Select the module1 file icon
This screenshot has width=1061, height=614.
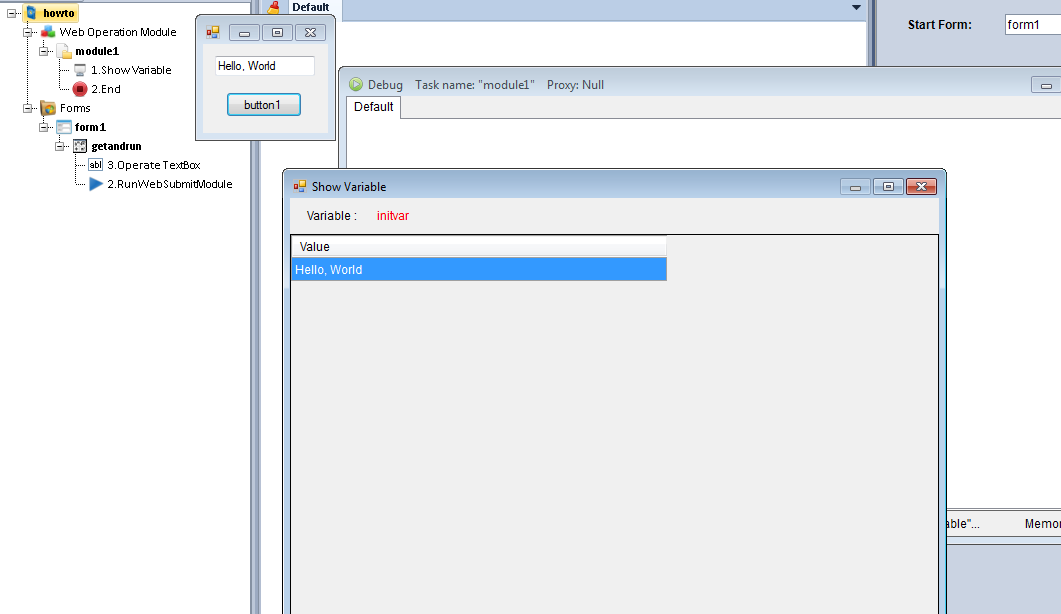64,51
